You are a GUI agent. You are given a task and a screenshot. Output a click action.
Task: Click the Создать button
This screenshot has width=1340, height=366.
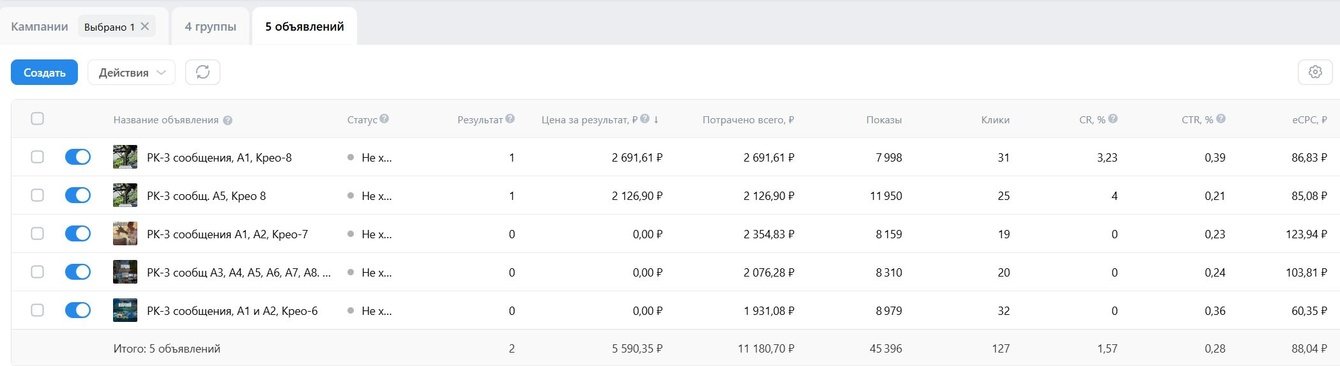point(44,72)
